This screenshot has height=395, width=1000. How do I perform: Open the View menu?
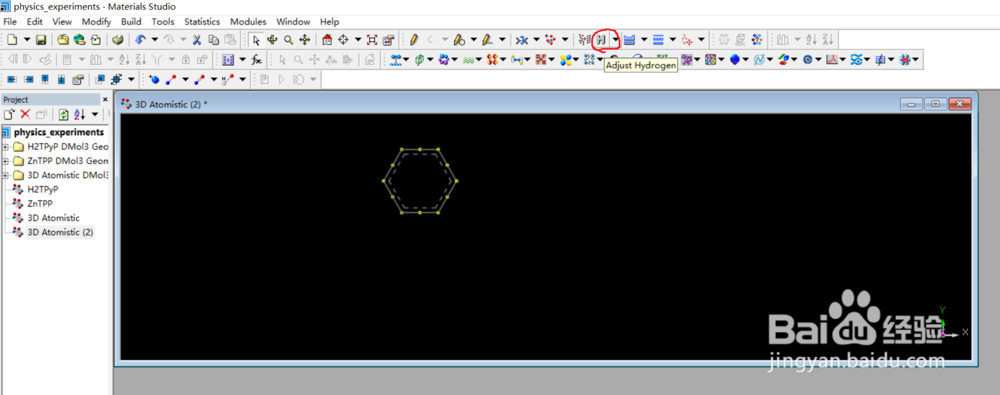tap(62, 22)
